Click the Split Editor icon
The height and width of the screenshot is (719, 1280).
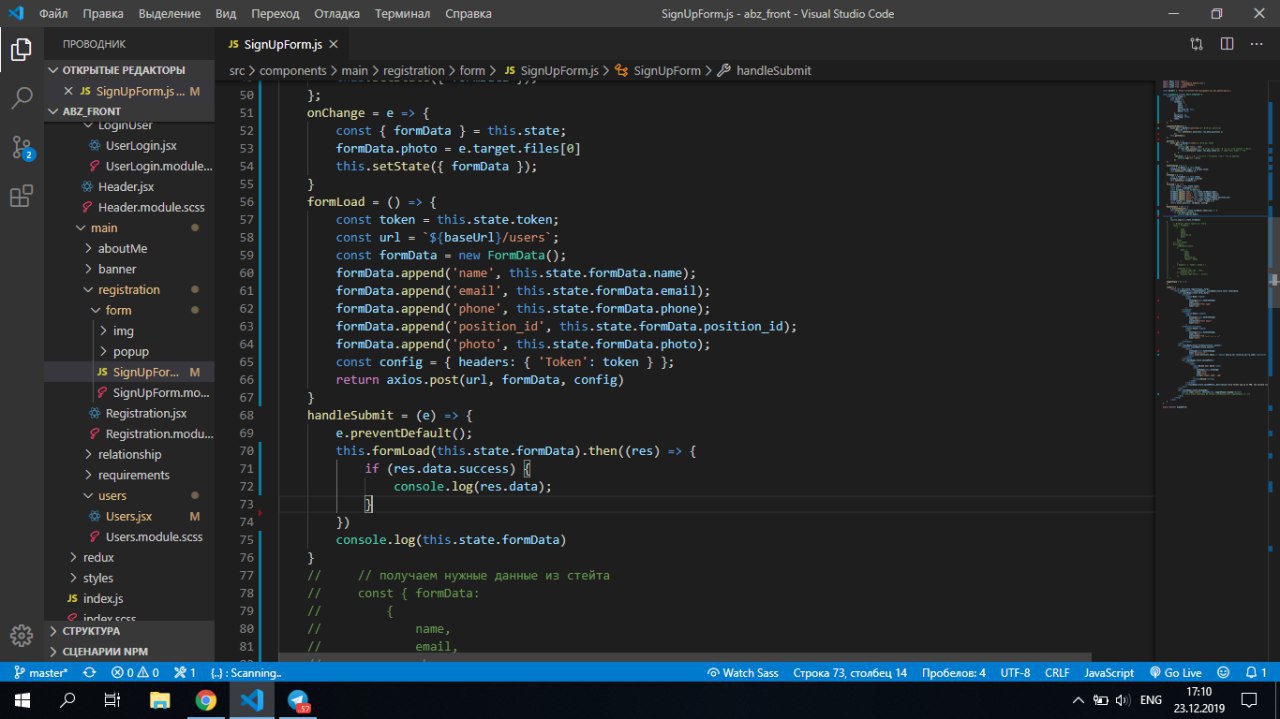(1227, 44)
